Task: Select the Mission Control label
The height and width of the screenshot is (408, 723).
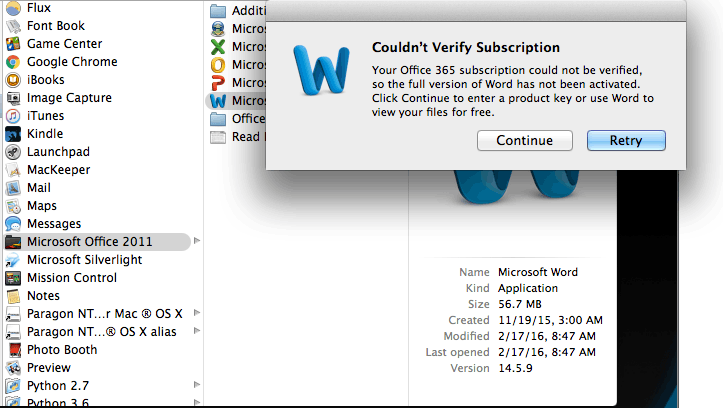Action: [x=72, y=278]
